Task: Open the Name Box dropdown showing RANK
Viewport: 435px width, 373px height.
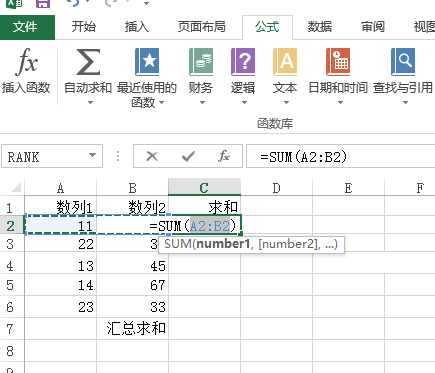Action: (x=92, y=155)
